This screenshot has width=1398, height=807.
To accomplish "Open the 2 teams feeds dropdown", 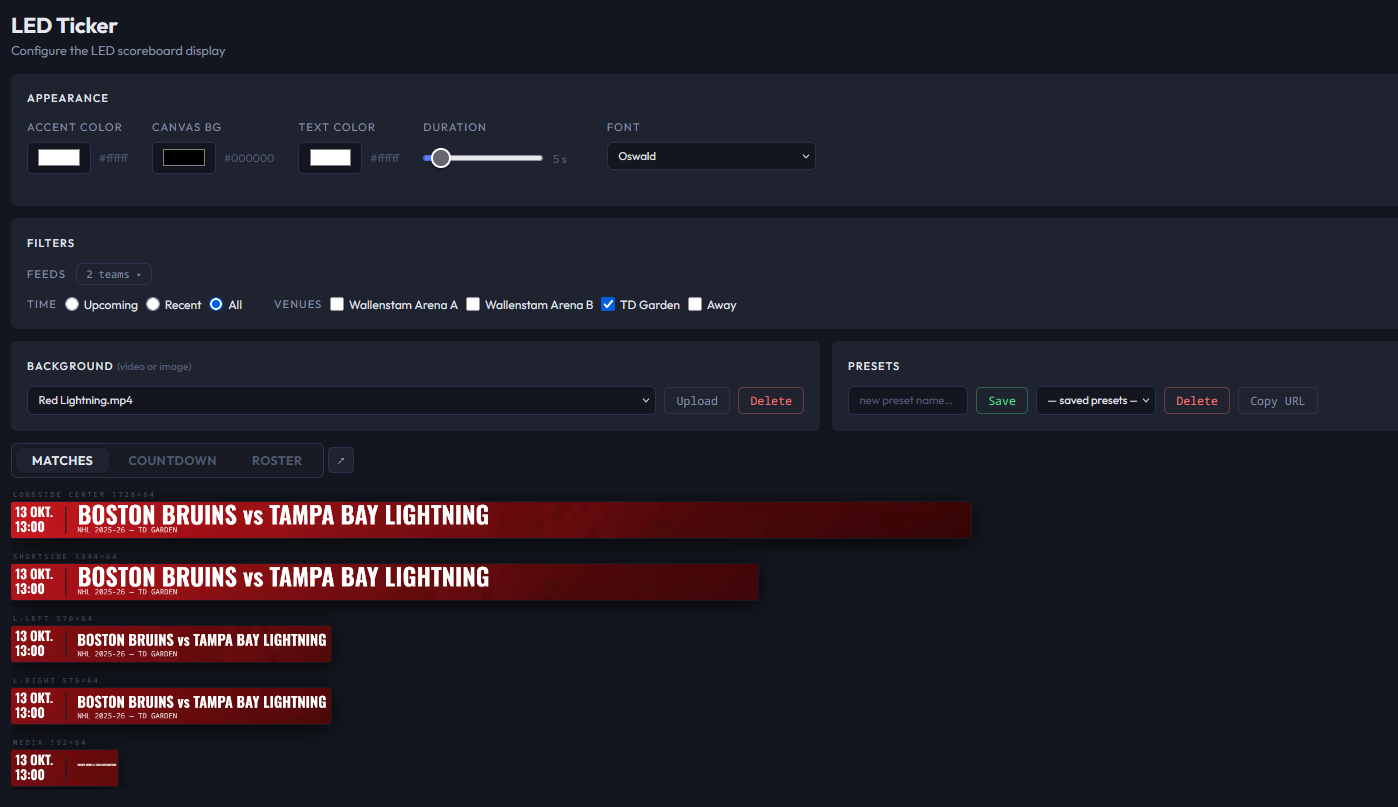I will (x=114, y=274).
